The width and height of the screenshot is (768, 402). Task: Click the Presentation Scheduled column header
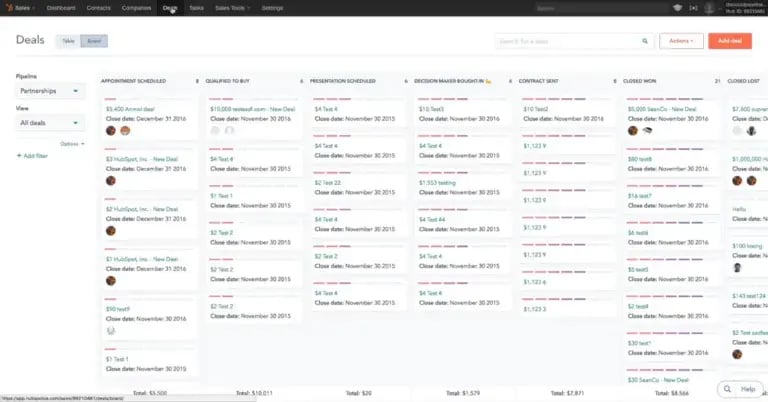point(343,81)
